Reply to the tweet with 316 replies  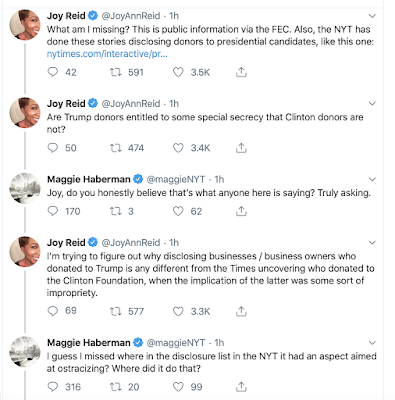(53, 387)
